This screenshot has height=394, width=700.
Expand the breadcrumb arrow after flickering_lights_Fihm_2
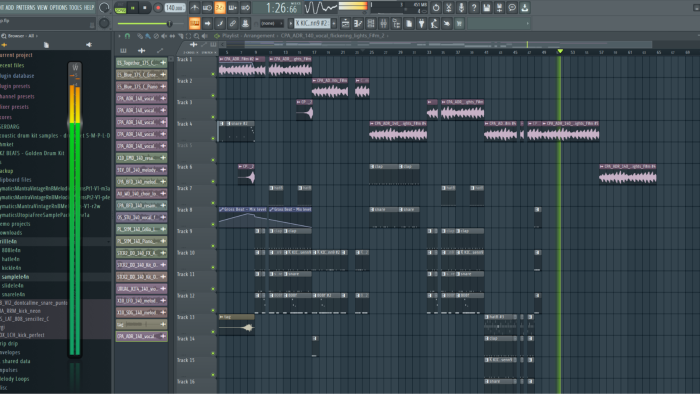pos(388,36)
